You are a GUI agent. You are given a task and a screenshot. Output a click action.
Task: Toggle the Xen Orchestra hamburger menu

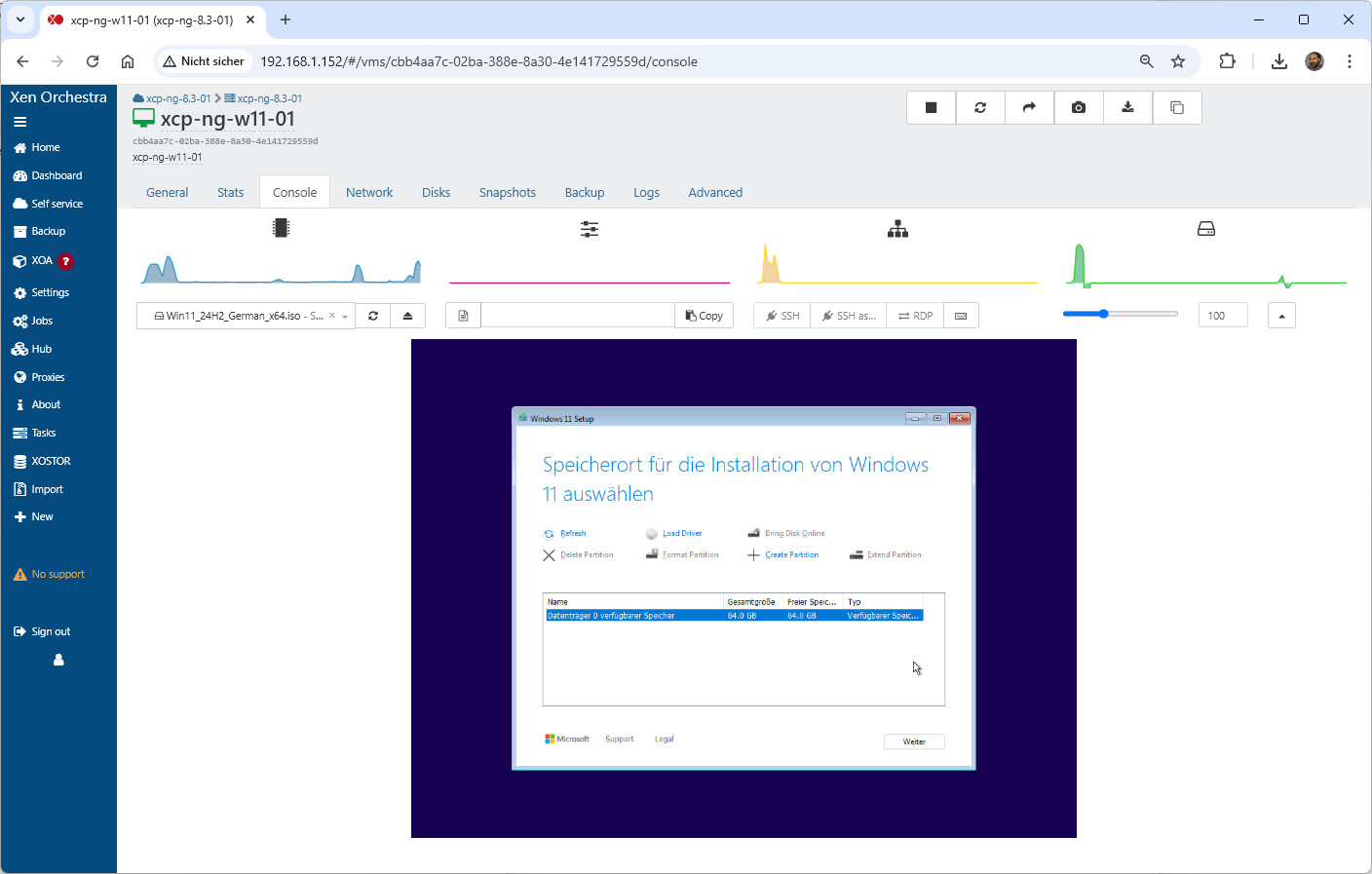(x=19, y=122)
